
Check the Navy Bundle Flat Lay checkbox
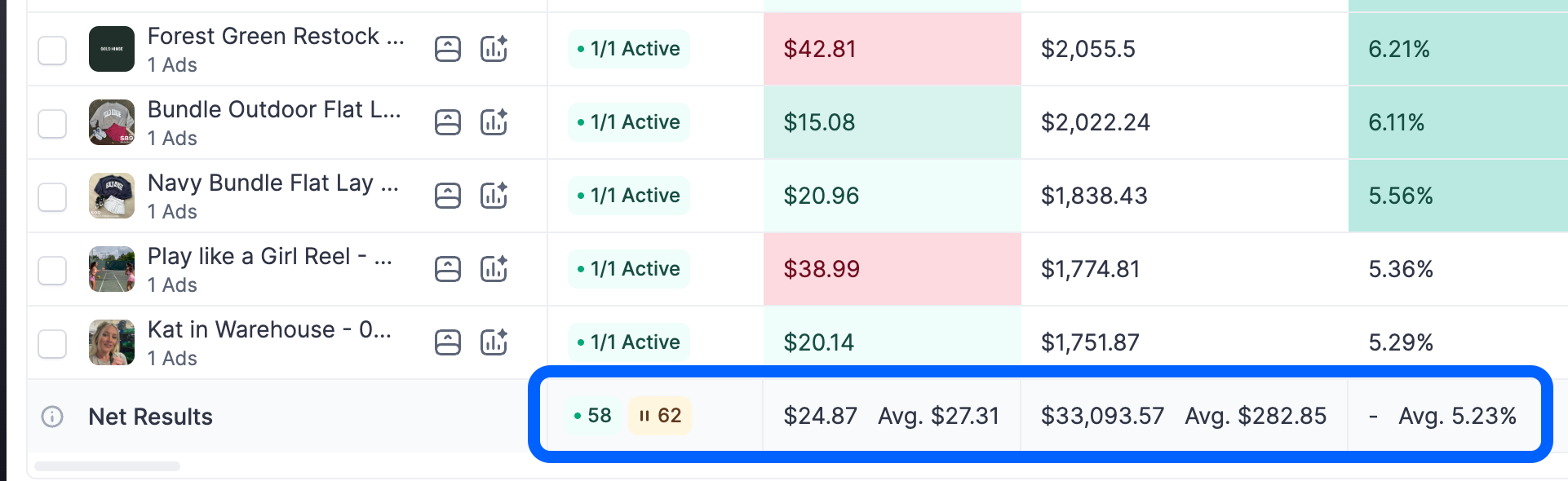click(x=52, y=196)
